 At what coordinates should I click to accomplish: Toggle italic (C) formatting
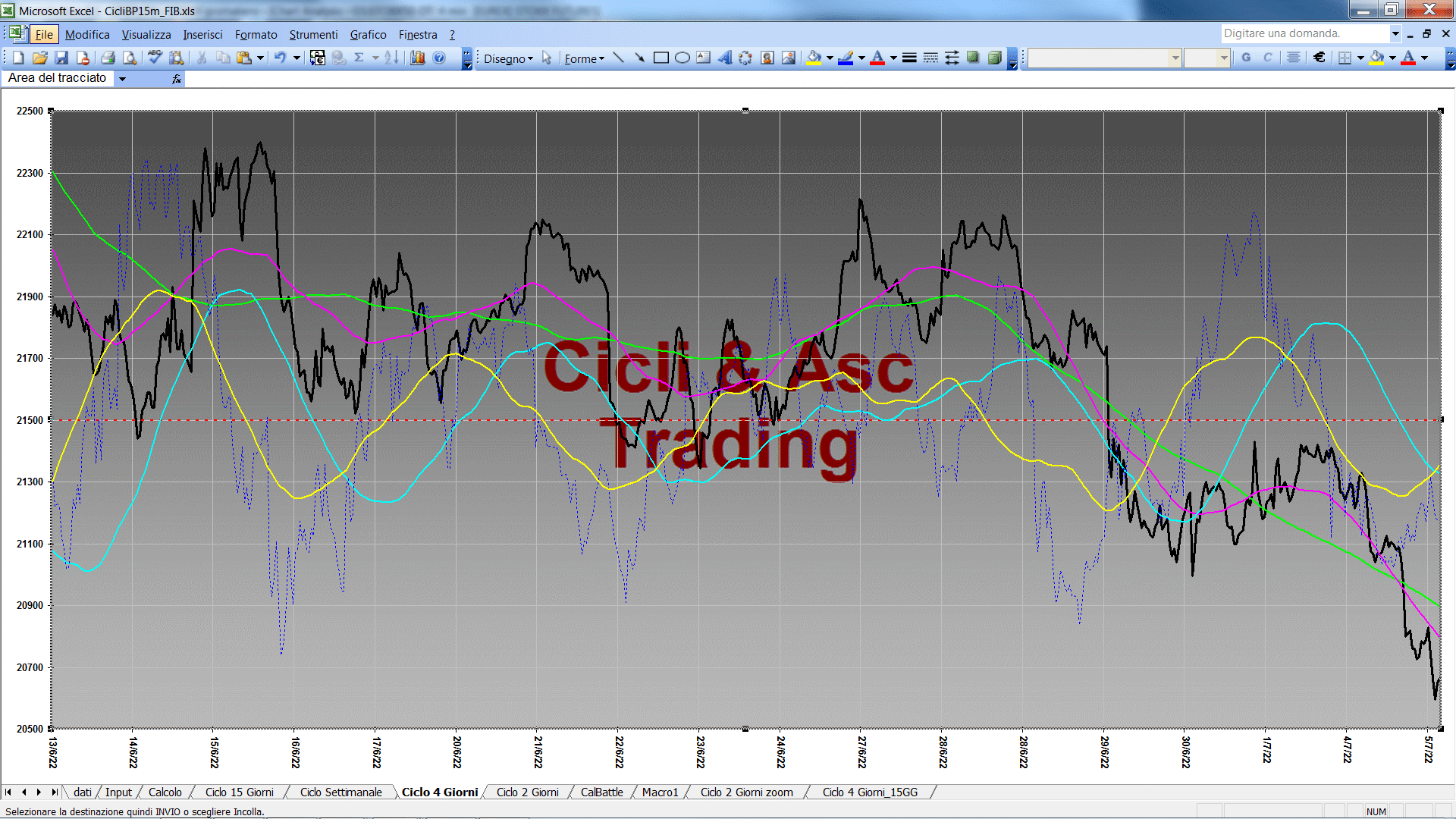pyautogui.click(x=1267, y=58)
